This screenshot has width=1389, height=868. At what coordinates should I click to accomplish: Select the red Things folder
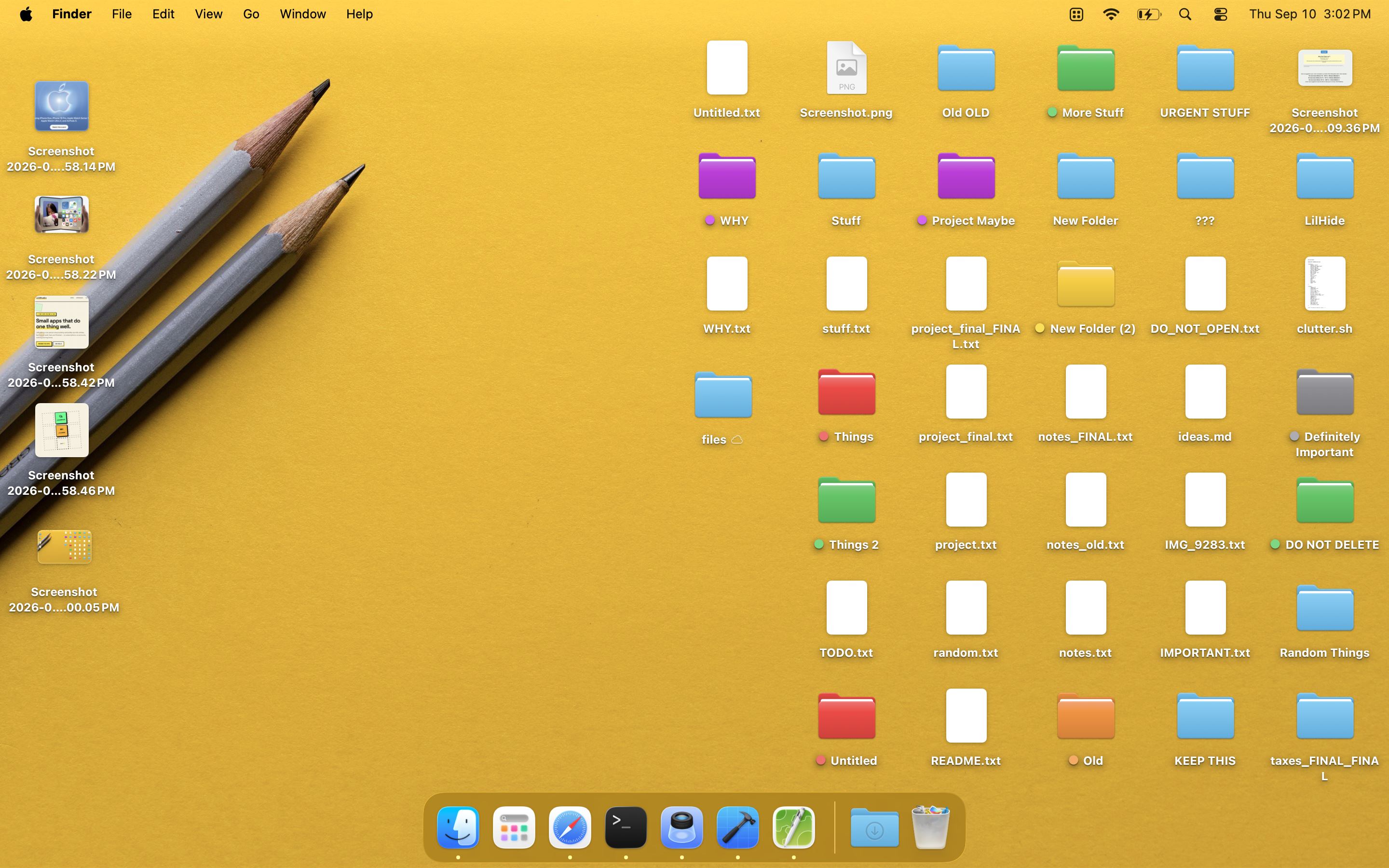point(846,392)
